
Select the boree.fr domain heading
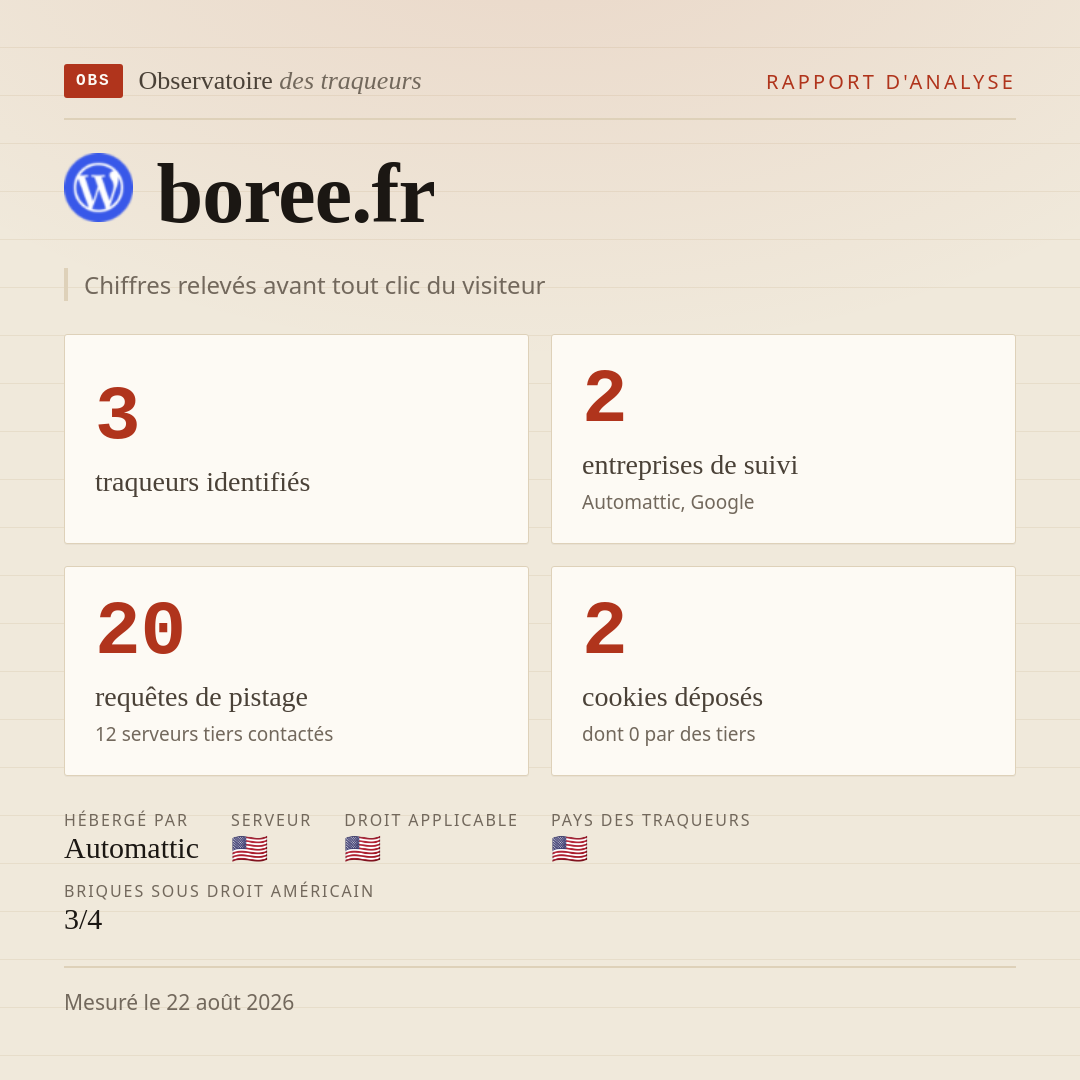[x=296, y=193]
